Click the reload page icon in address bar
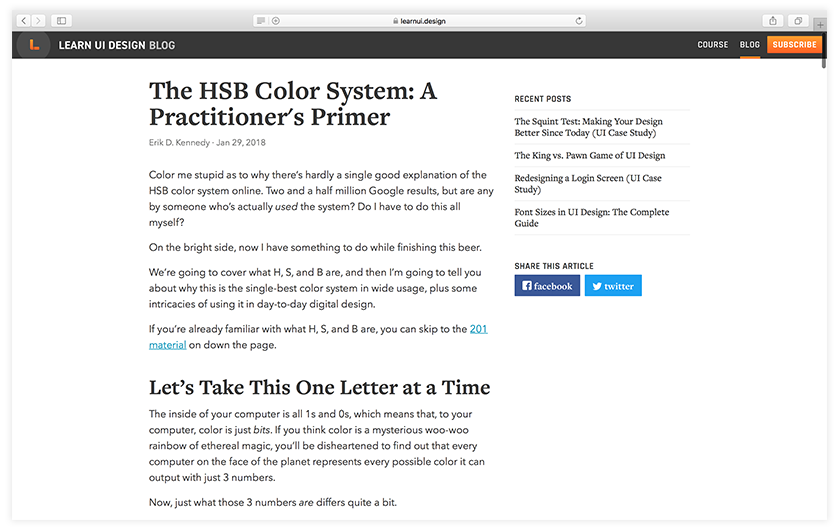Image resolution: width=840 pixels, height=530 pixels. click(579, 20)
